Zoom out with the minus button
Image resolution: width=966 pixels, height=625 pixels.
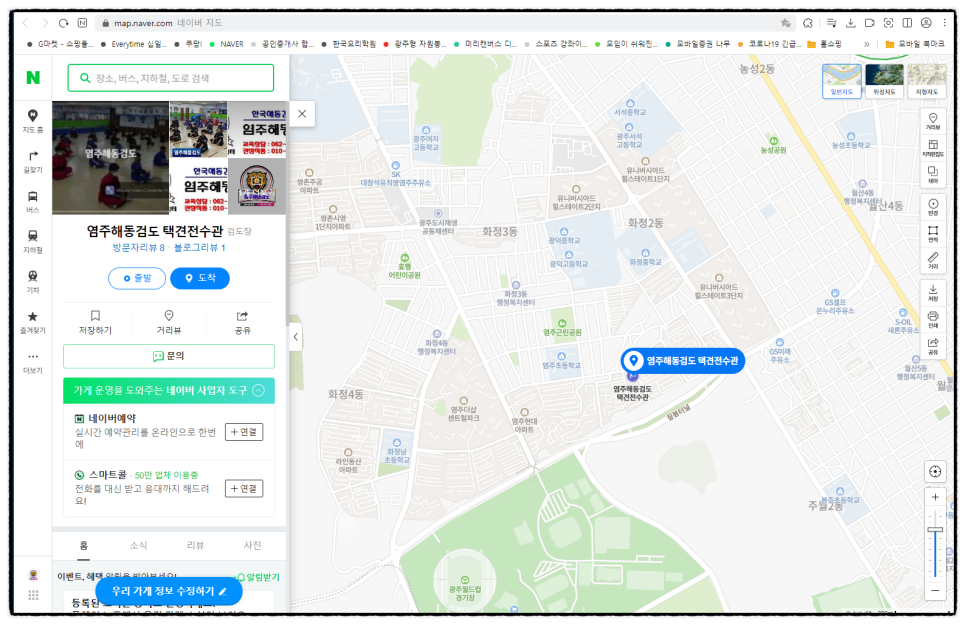click(x=935, y=590)
